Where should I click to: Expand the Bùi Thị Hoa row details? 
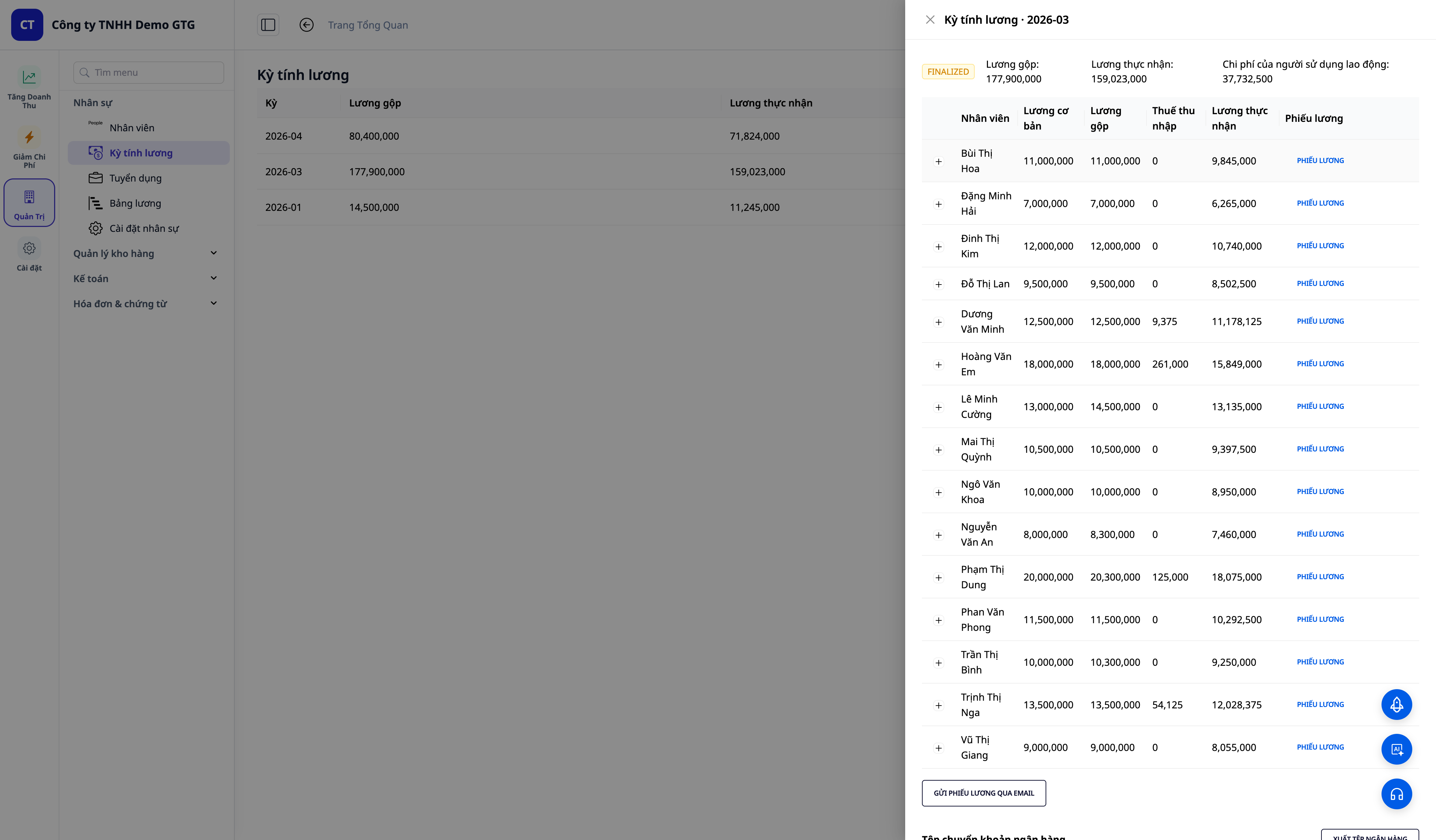(x=938, y=162)
